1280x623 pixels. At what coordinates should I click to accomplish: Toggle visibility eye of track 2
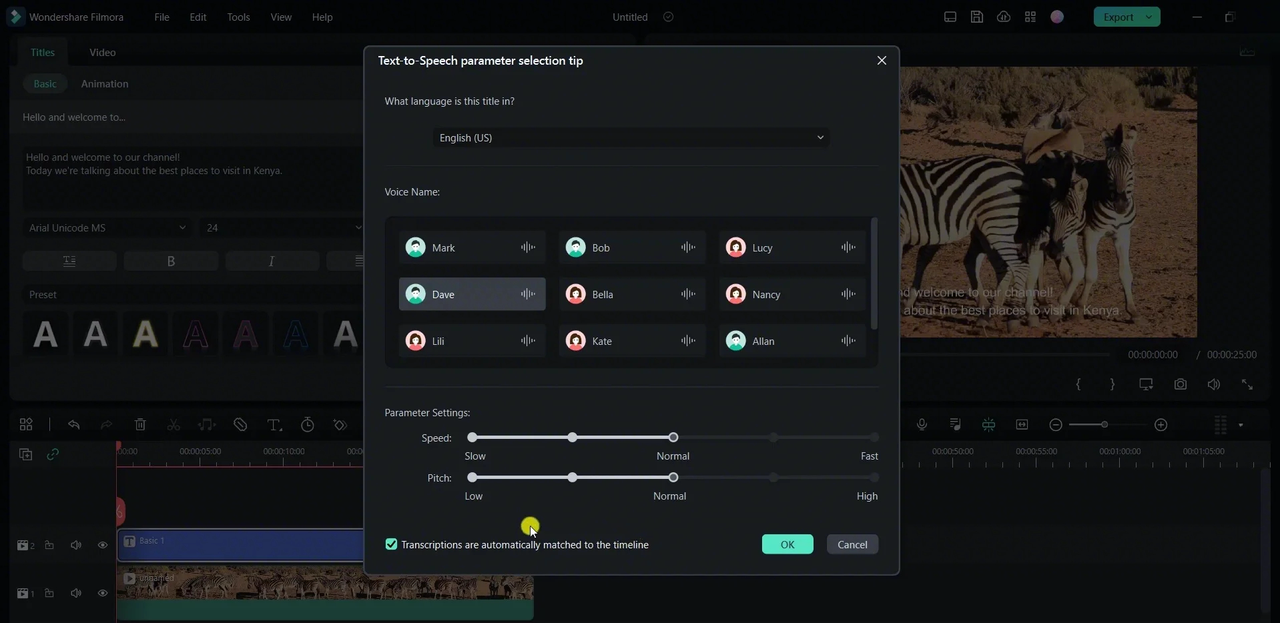(x=102, y=545)
